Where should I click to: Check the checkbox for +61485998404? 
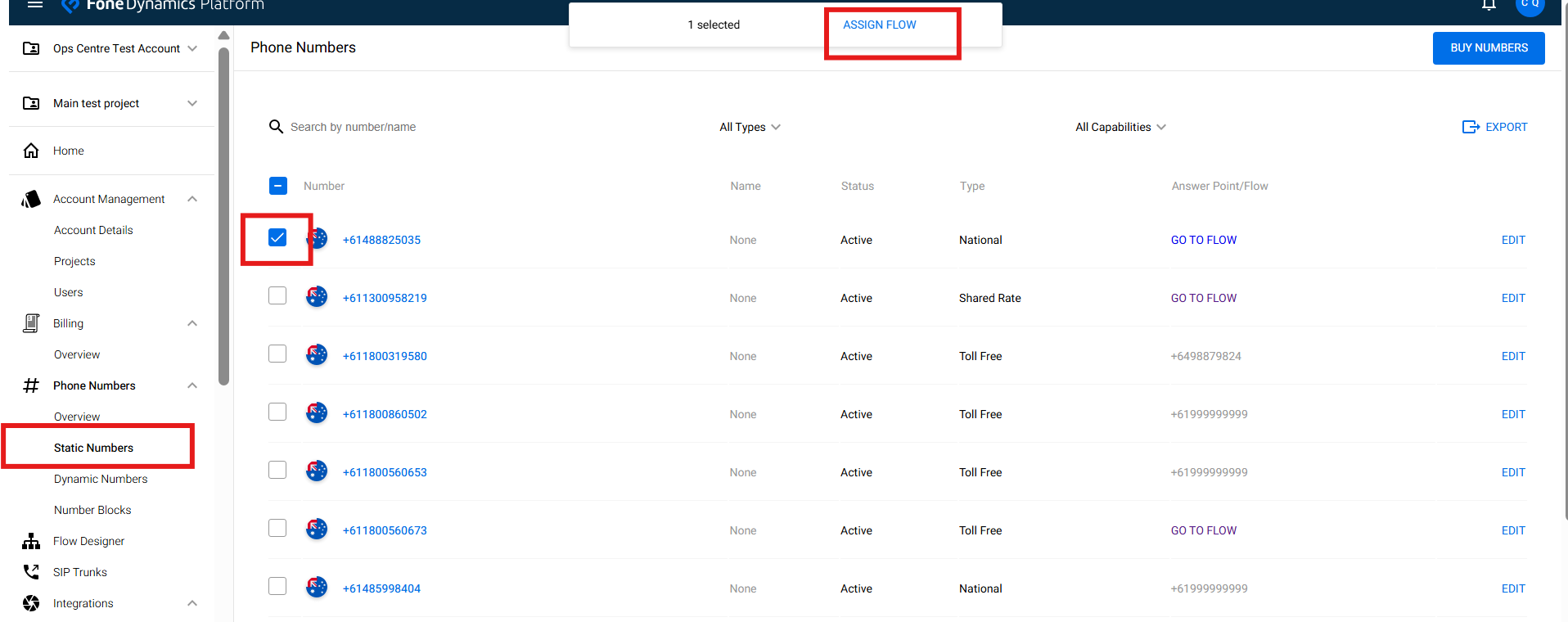coord(277,586)
